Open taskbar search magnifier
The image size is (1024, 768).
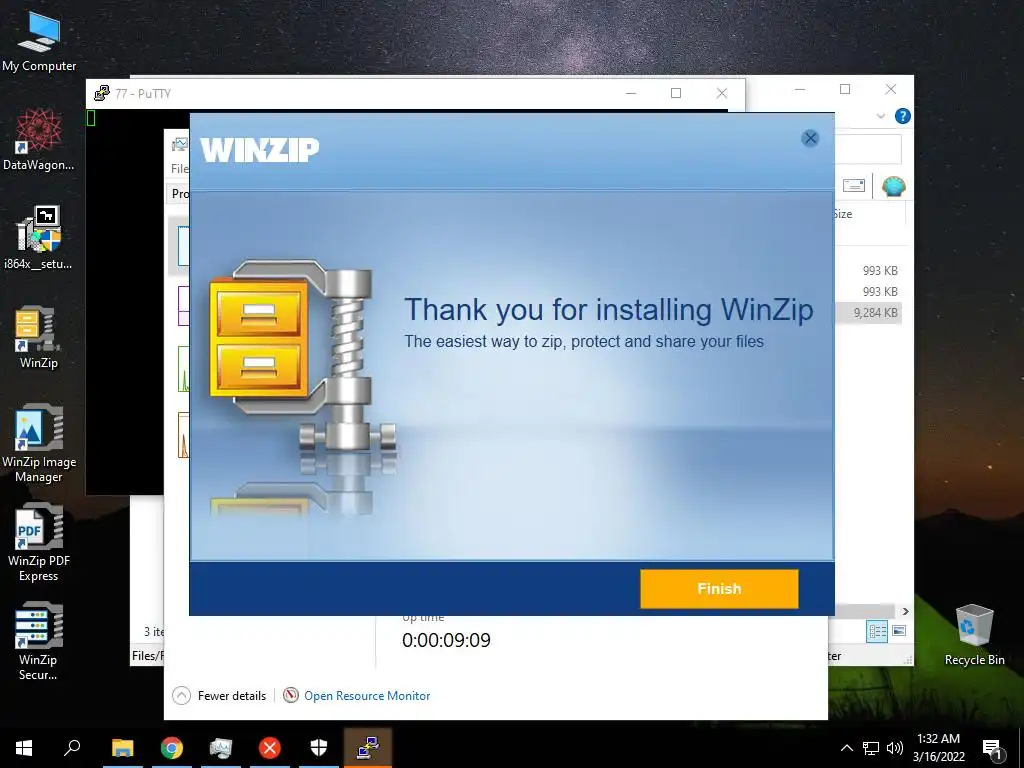point(72,748)
